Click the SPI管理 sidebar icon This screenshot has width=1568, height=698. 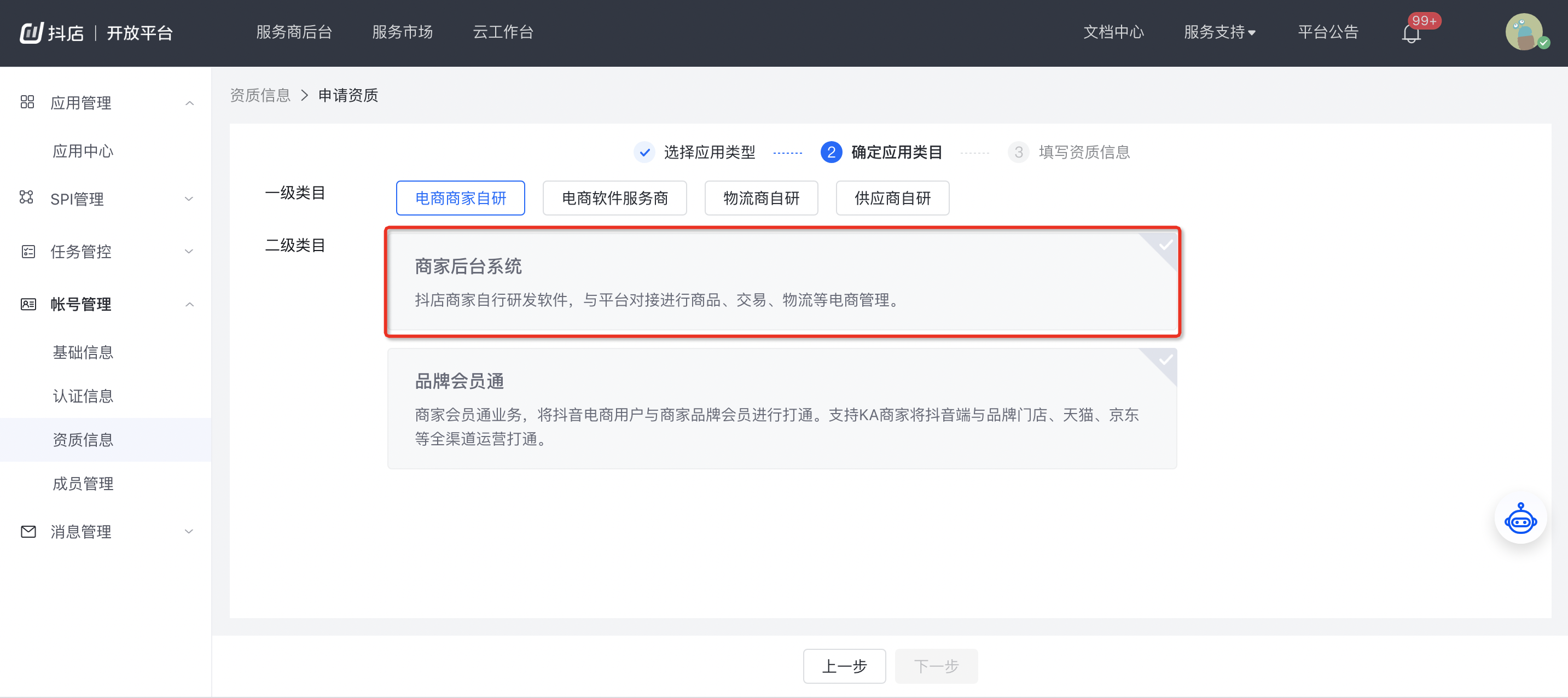click(x=27, y=198)
